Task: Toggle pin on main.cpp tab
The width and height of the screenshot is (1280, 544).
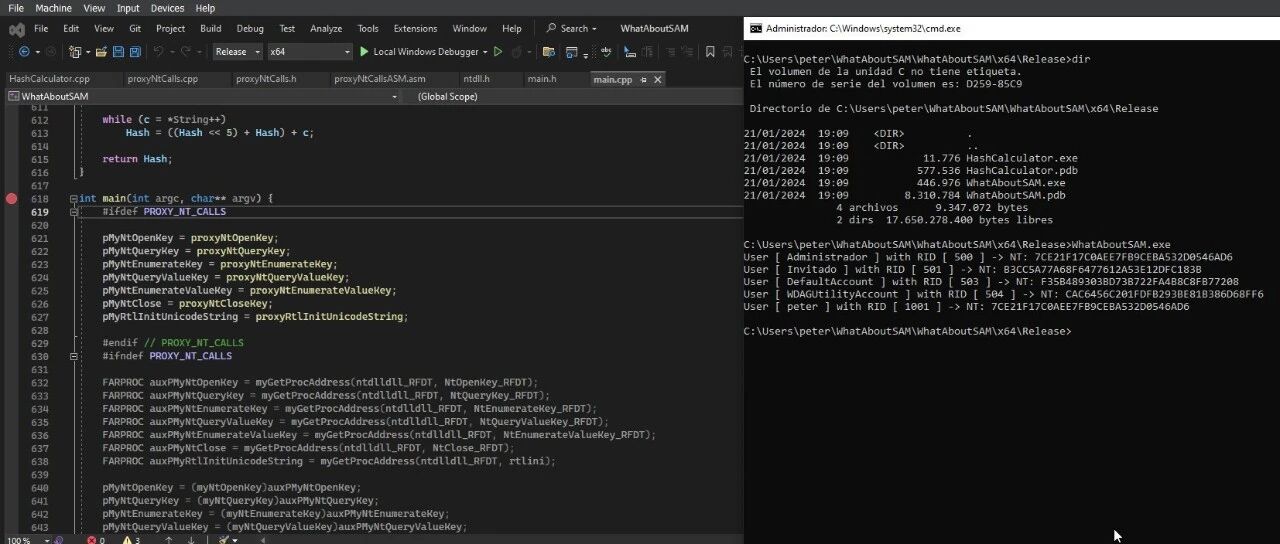Action: (644, 79)
